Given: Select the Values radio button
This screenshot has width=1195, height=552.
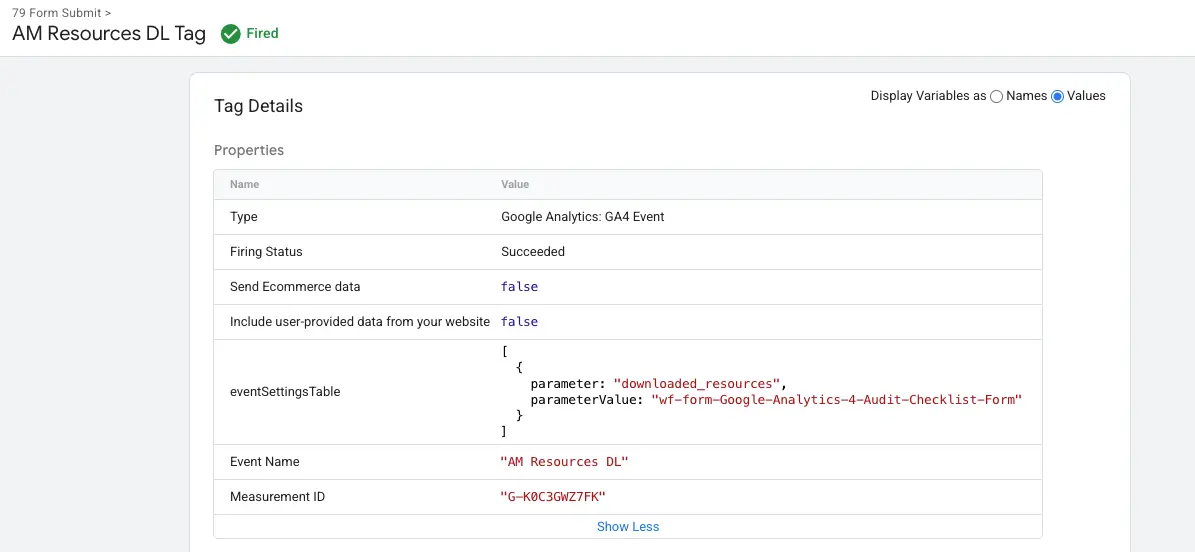Looking at the screenshot, I should tap(1057, 96).
